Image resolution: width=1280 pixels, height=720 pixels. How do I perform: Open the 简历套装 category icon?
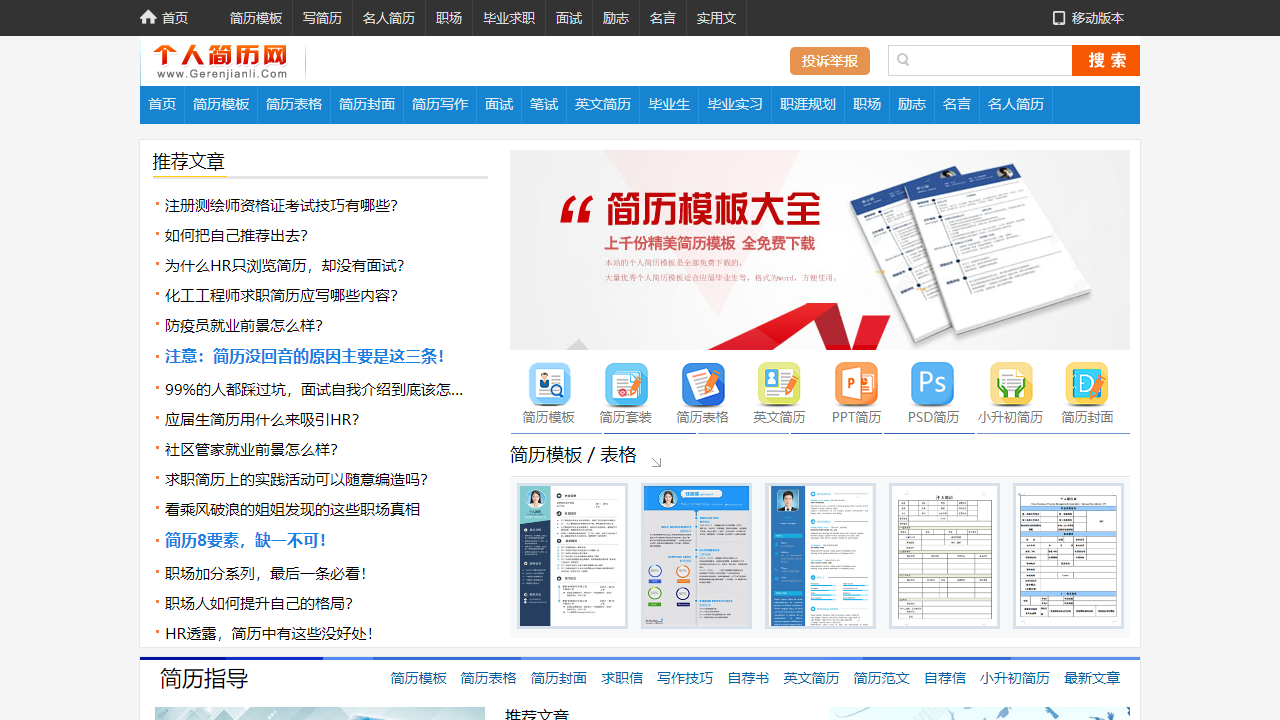626,384
